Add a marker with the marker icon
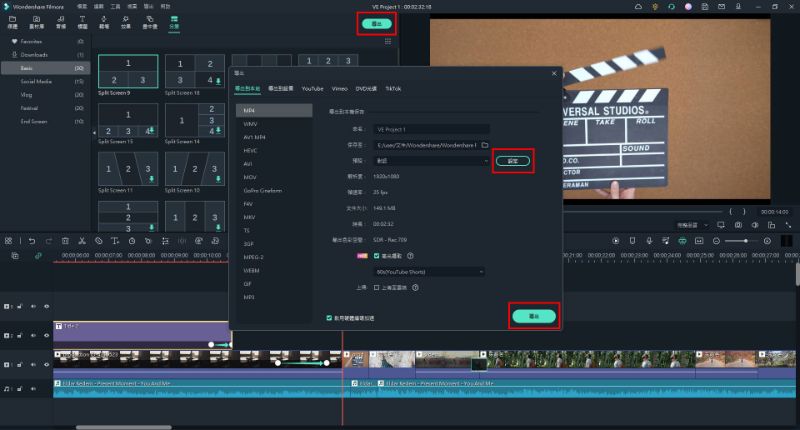The width and height of the screenshot is (800, 430). pyautogui.click(x=632, y=241)
